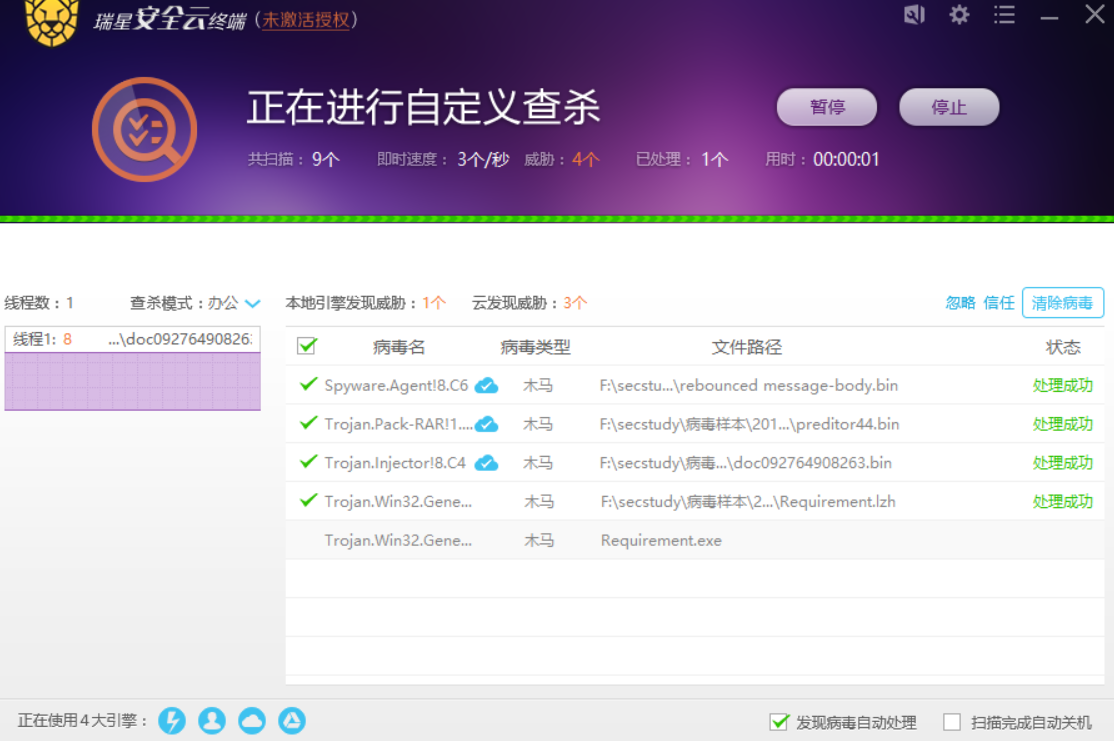This screenshot has width=1114, height=741.
Task: Click the scan magnifier status icon
Action: [145, 129]
